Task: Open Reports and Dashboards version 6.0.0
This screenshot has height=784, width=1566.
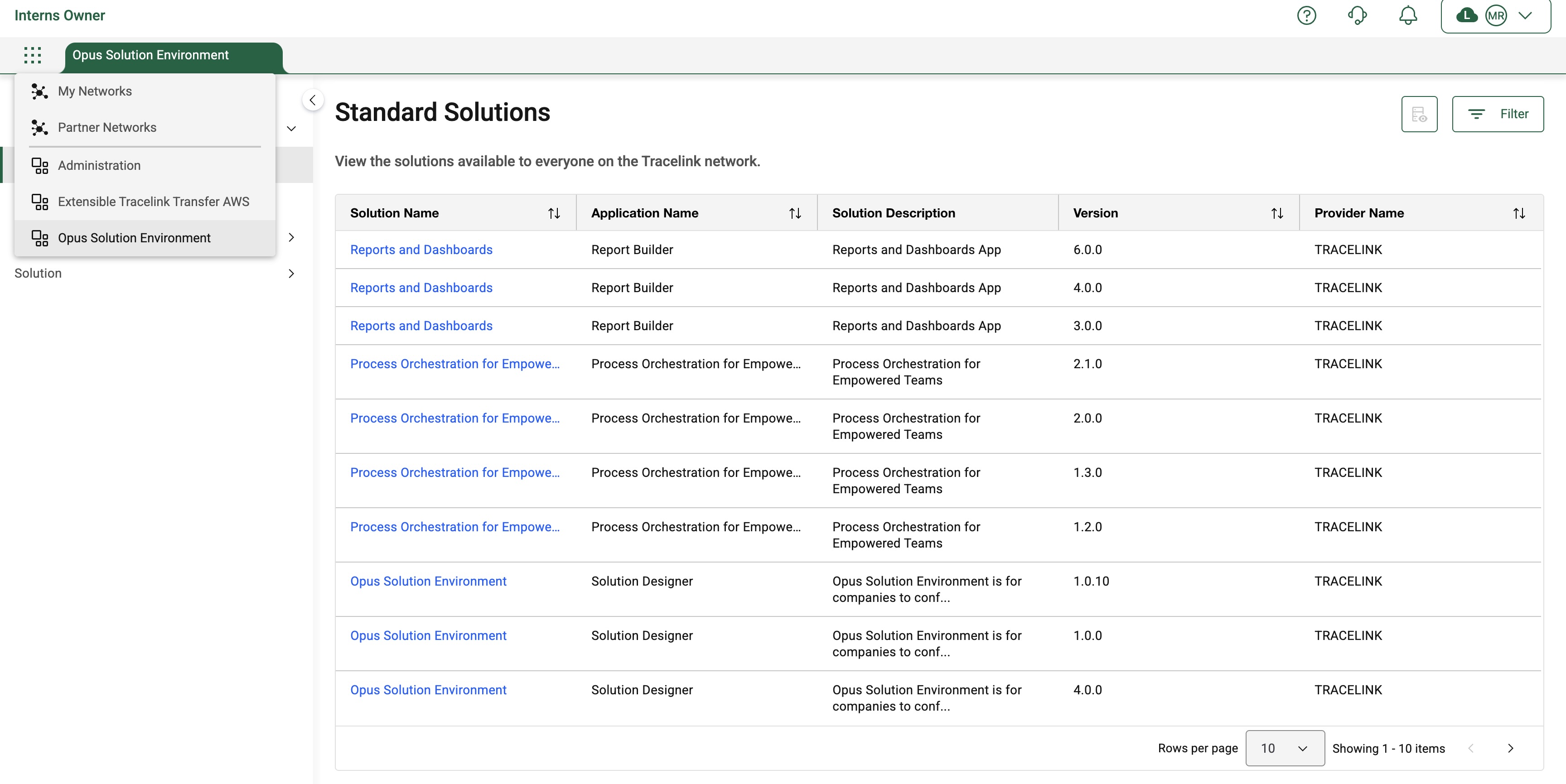Action: coord(421,250)
